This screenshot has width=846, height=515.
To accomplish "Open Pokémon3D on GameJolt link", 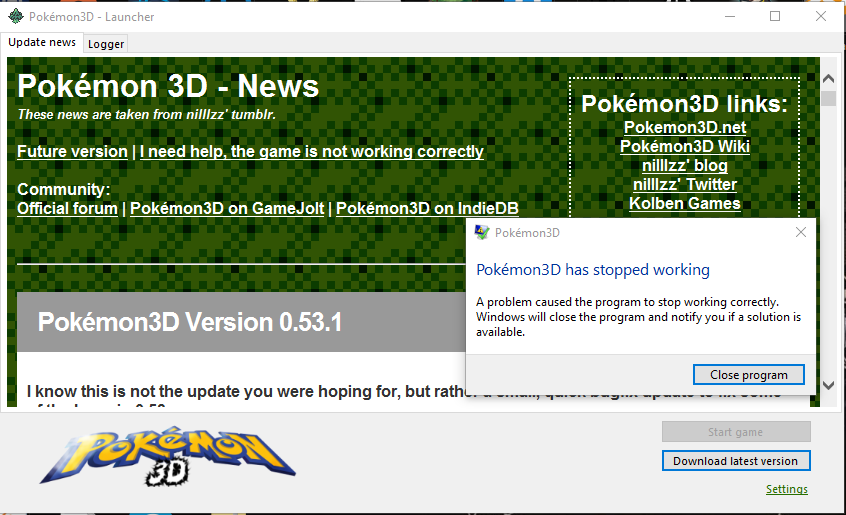I will click(227, 209).
